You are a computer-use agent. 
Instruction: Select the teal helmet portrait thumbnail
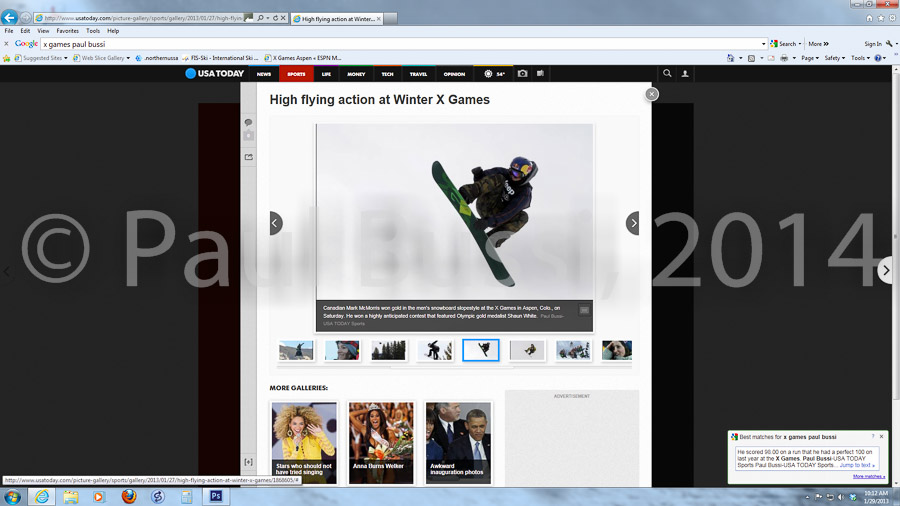(x=342, y=350)
